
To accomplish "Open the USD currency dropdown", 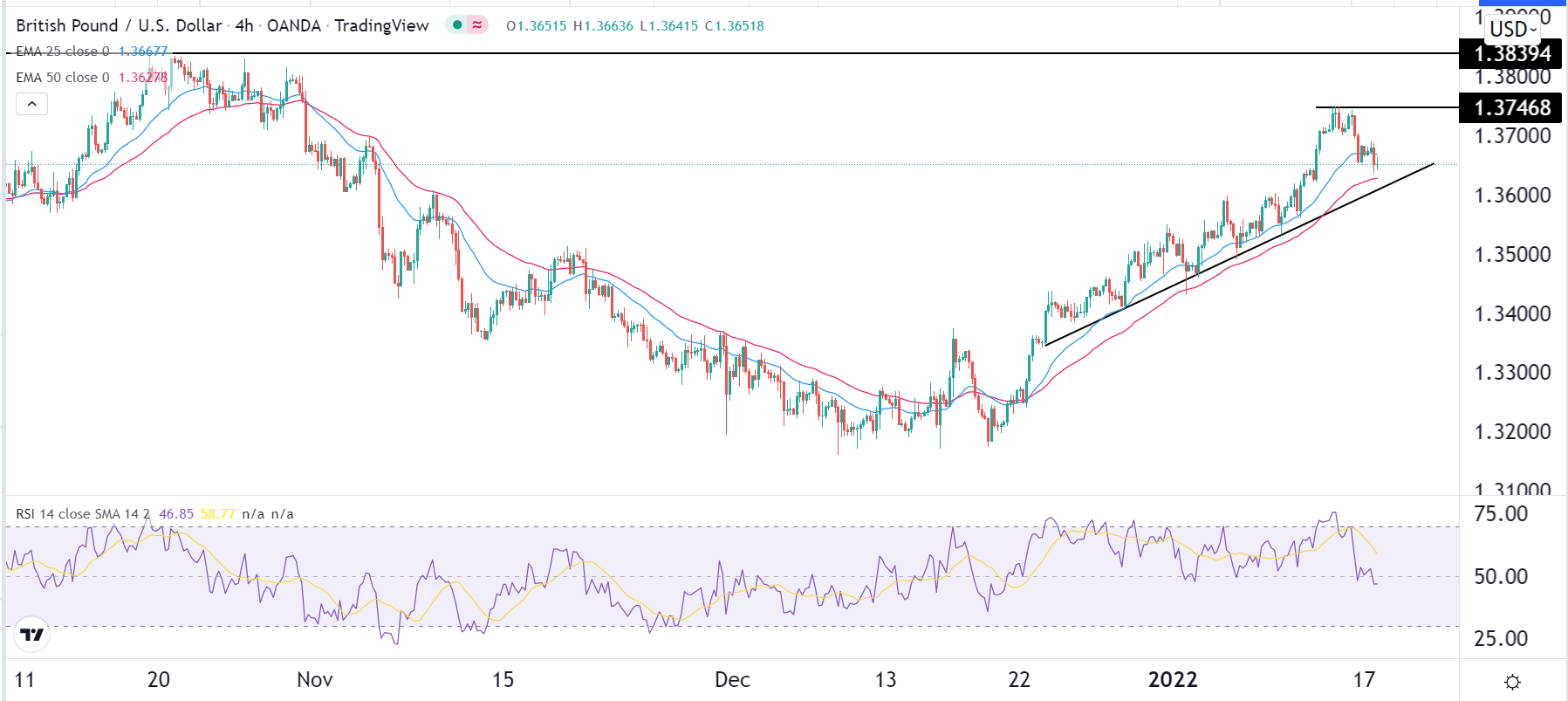I will [x=1513, y=30].
